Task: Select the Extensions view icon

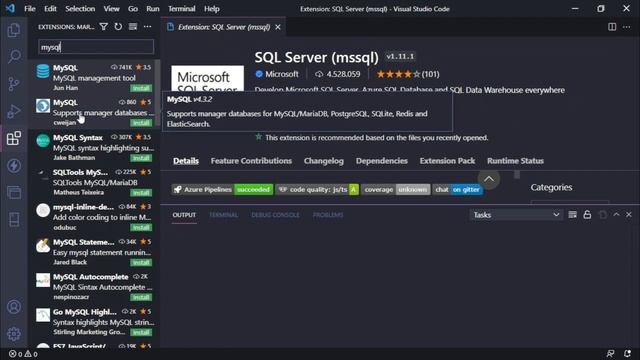Action: pyautogui.click(x=14, y=138)
